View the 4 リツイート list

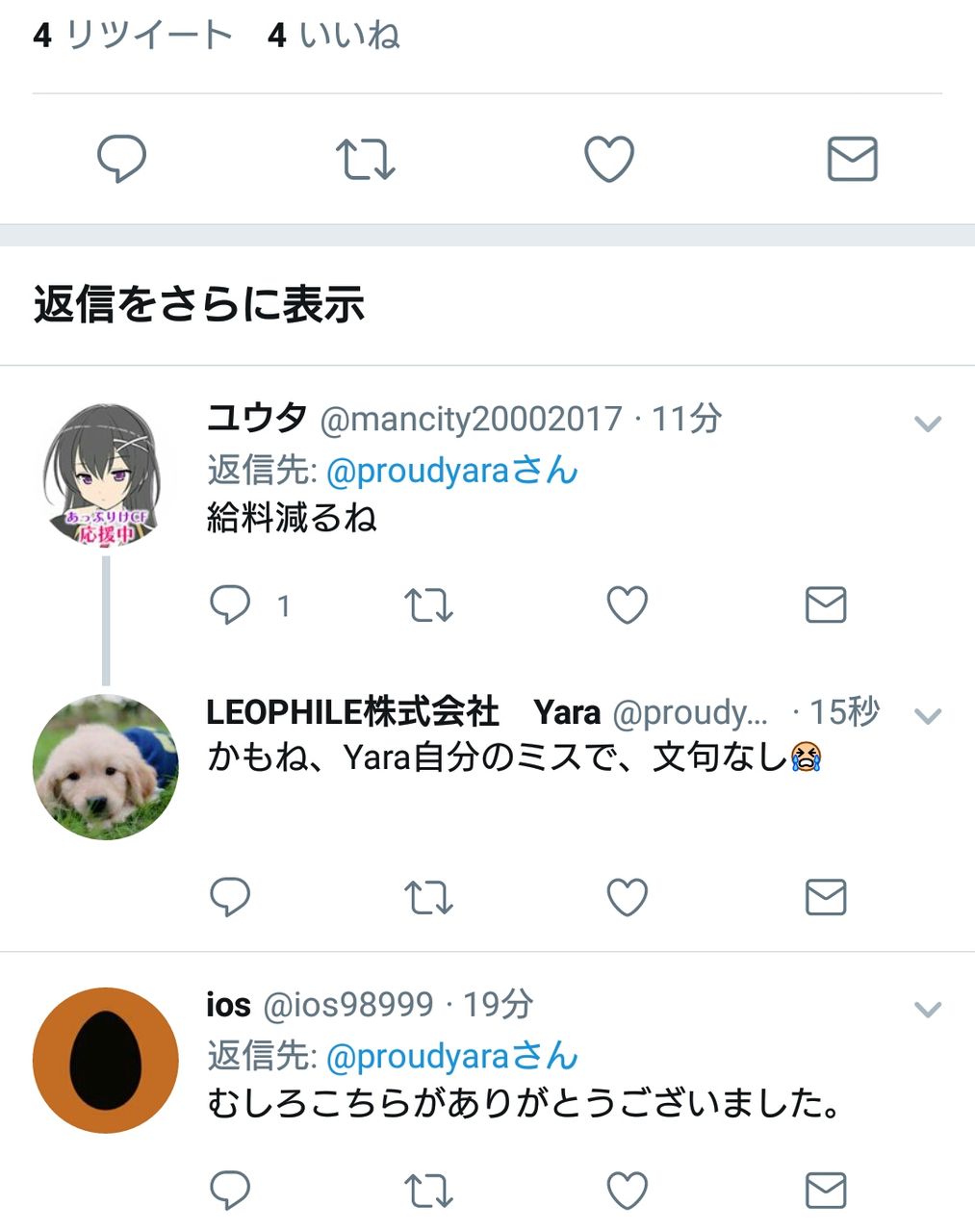click(133, 36)
